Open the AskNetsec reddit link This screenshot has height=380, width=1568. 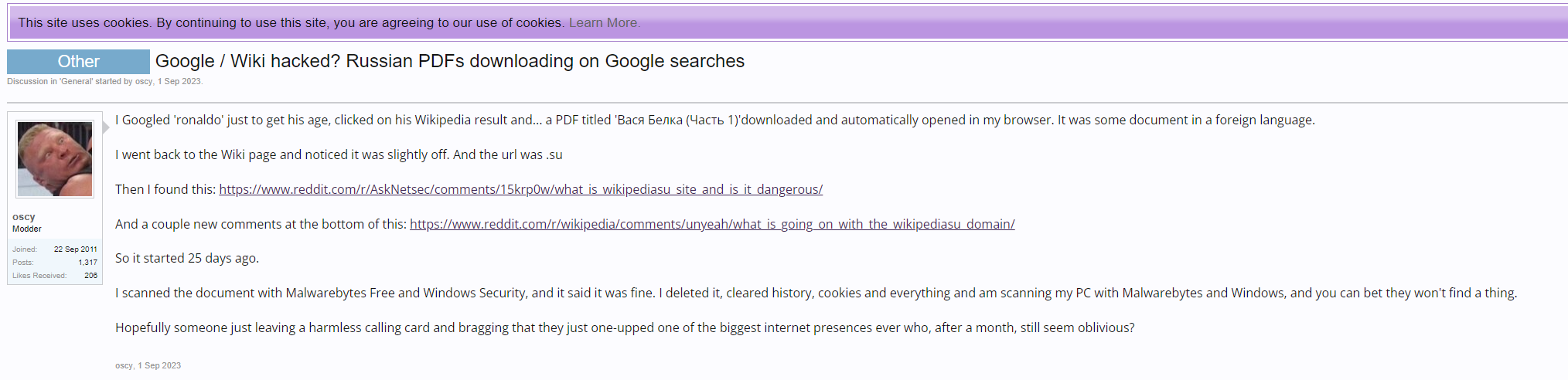pyautogui.click(x=520, y=189)
